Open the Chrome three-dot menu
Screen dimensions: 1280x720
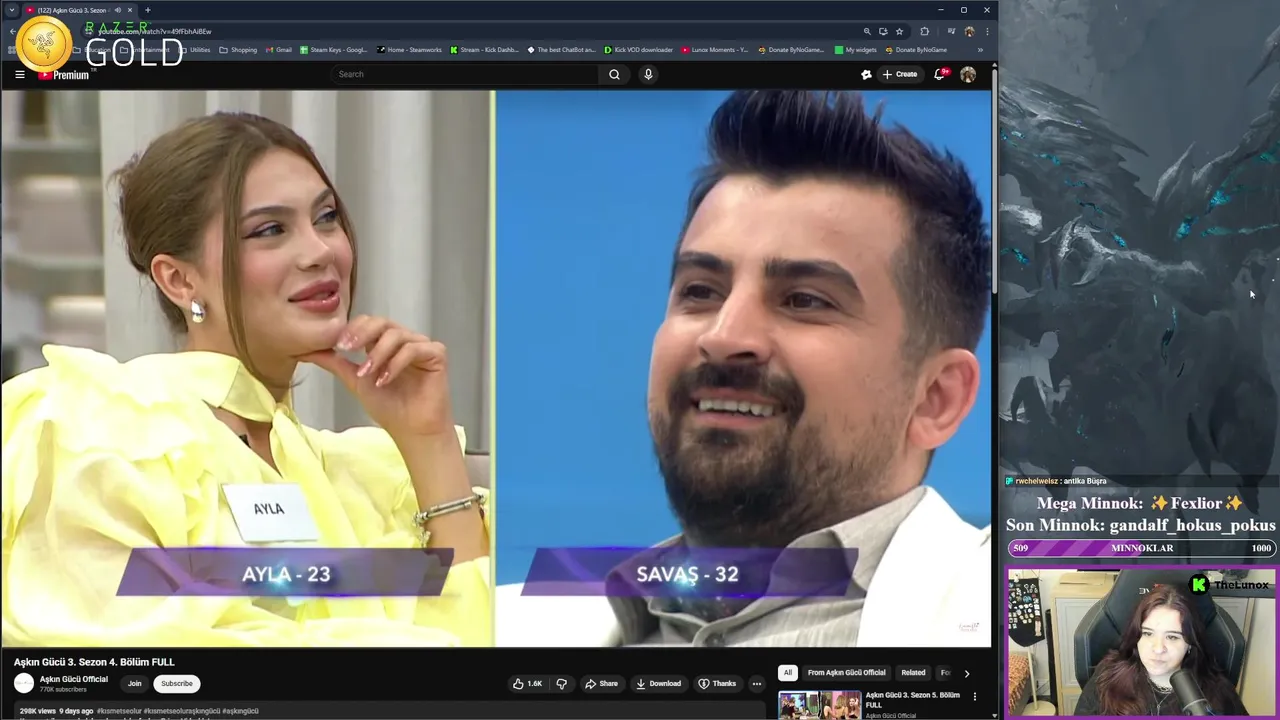[987, 31]
